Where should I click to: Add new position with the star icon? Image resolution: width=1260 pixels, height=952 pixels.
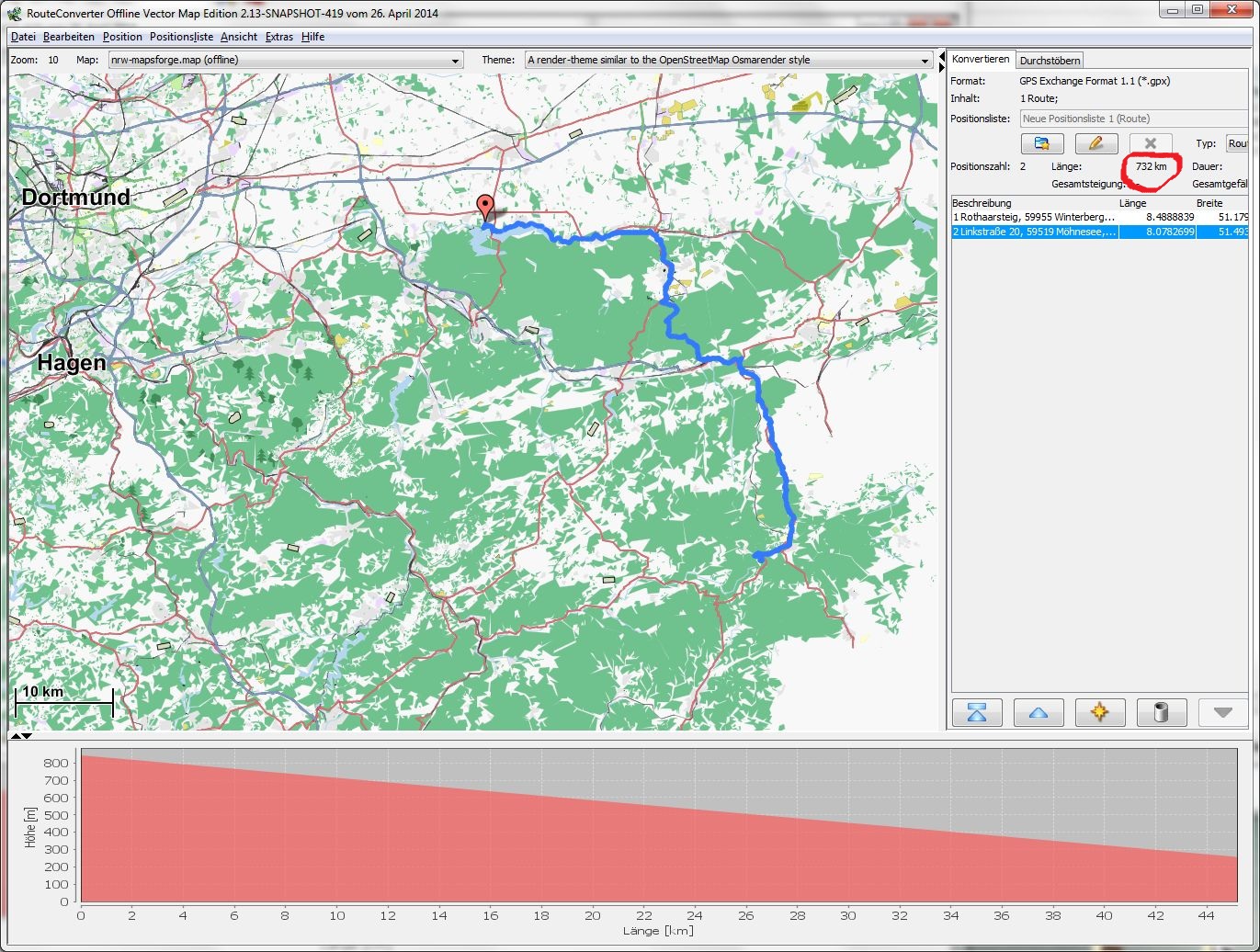point(1099,713)
